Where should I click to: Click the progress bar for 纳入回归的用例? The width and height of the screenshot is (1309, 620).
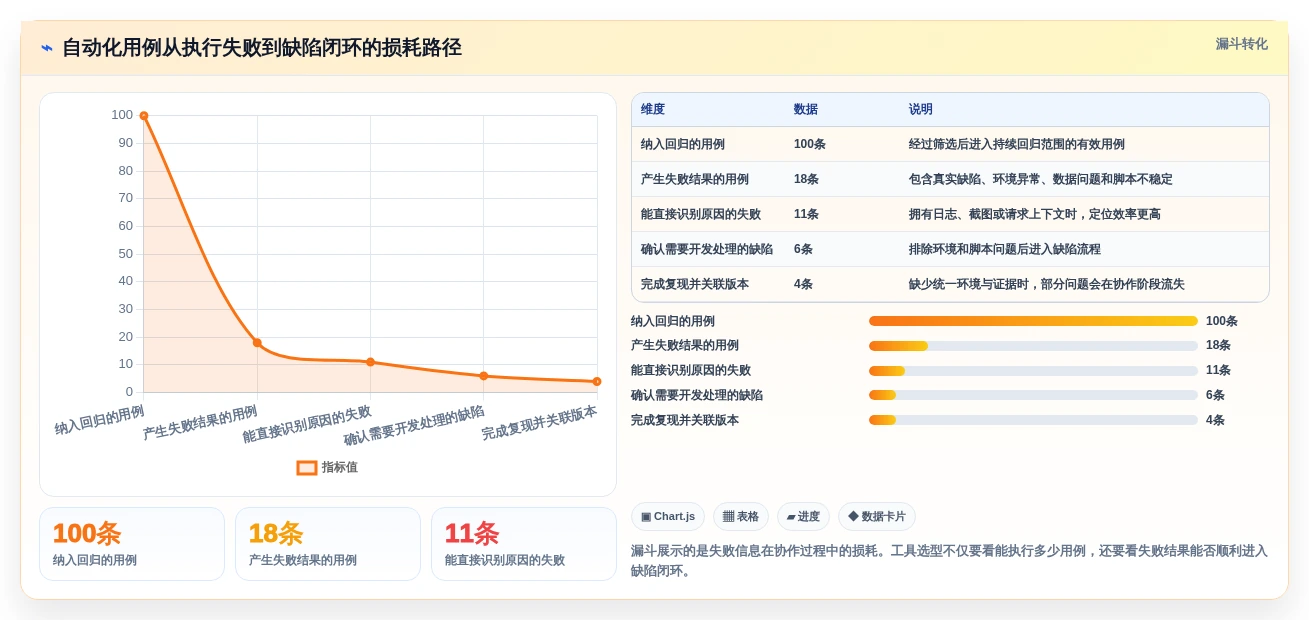1033,321
